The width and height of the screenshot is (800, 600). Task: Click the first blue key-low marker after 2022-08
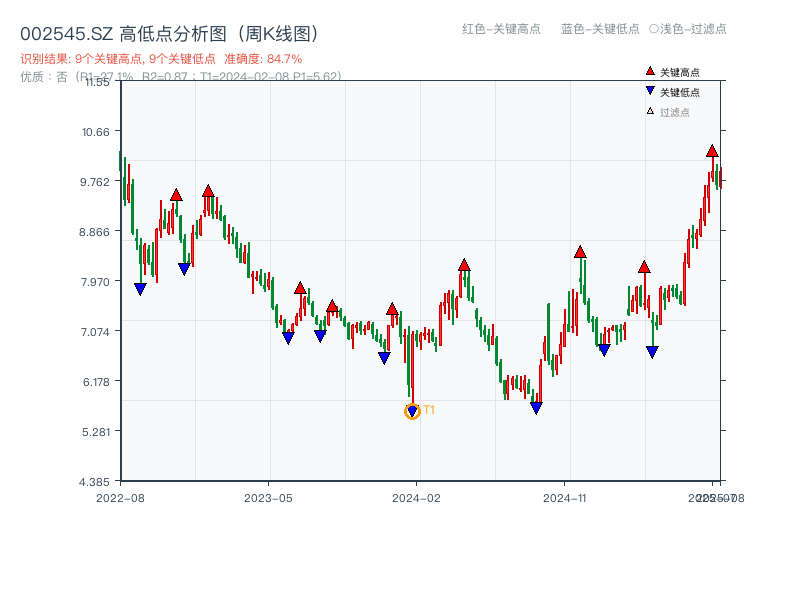click(140, 289)
